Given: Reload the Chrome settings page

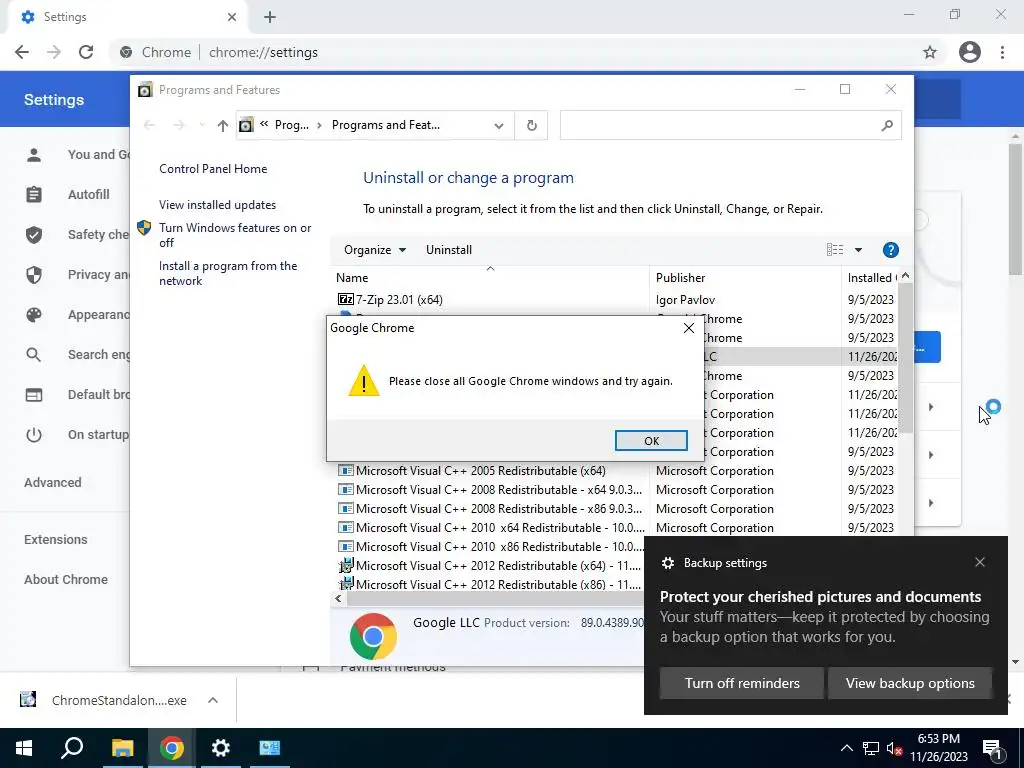Looking at the screenshot, I should (86, 52).
